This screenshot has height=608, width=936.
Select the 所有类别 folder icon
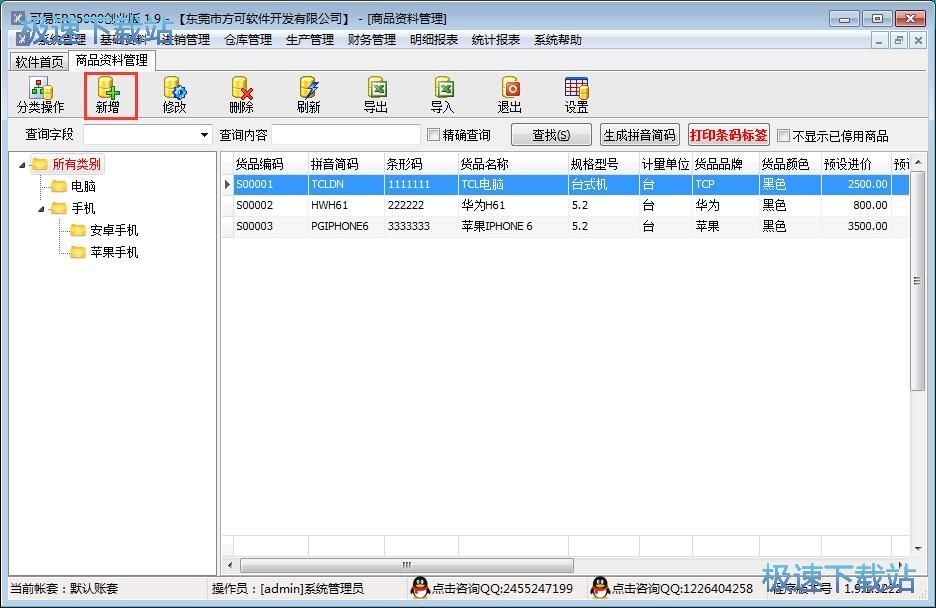point(39,164)
